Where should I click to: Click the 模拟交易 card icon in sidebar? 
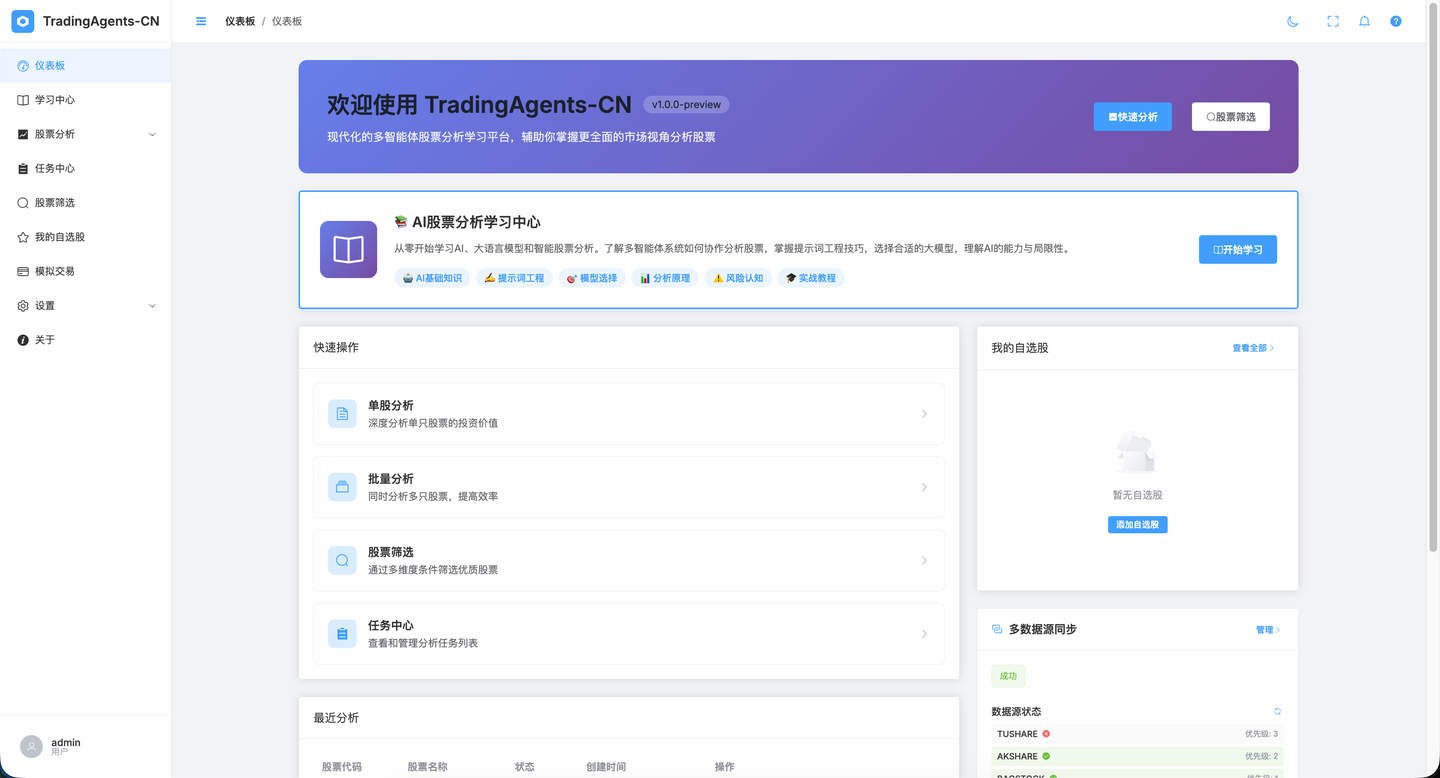tap(23, 271)
